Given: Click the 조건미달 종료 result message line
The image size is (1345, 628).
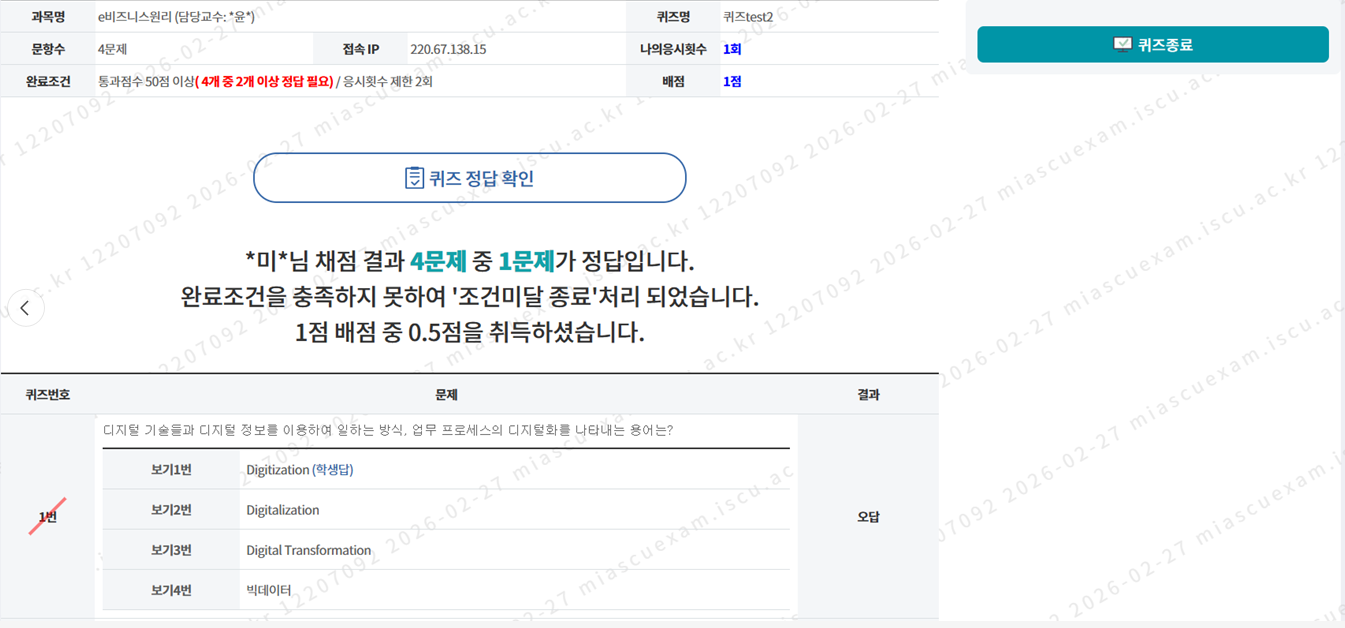Looking at the screenshot, I should pos(470,297).
